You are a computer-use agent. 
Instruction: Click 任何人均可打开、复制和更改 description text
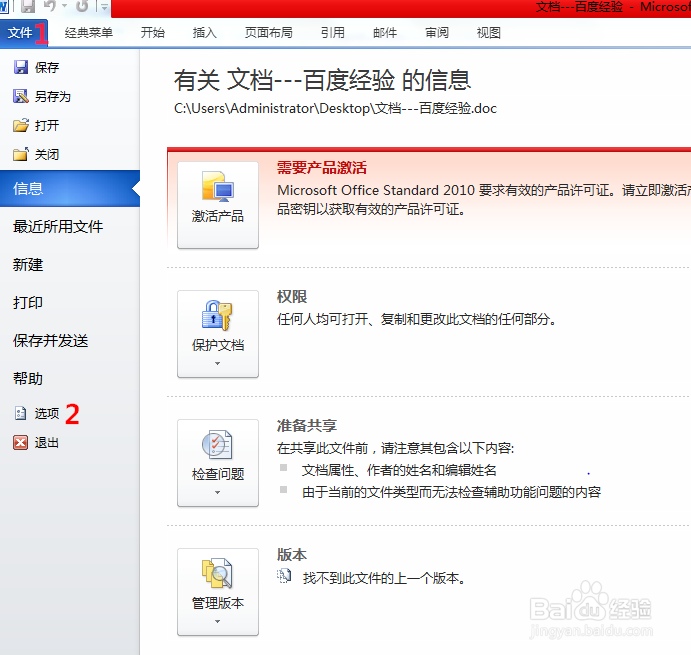[x=417, y=319]
